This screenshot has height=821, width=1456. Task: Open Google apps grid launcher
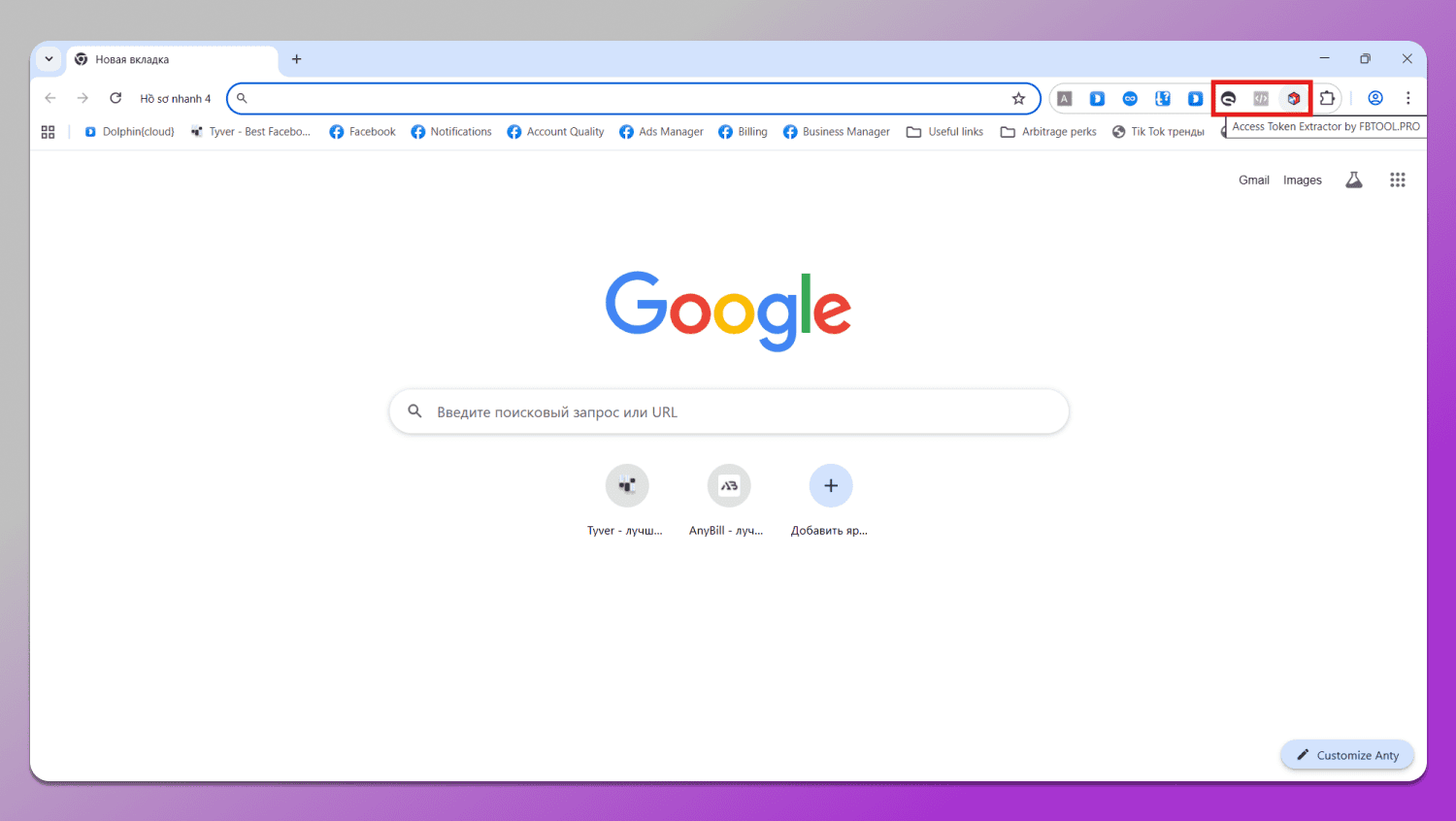tap(1398, 180)
